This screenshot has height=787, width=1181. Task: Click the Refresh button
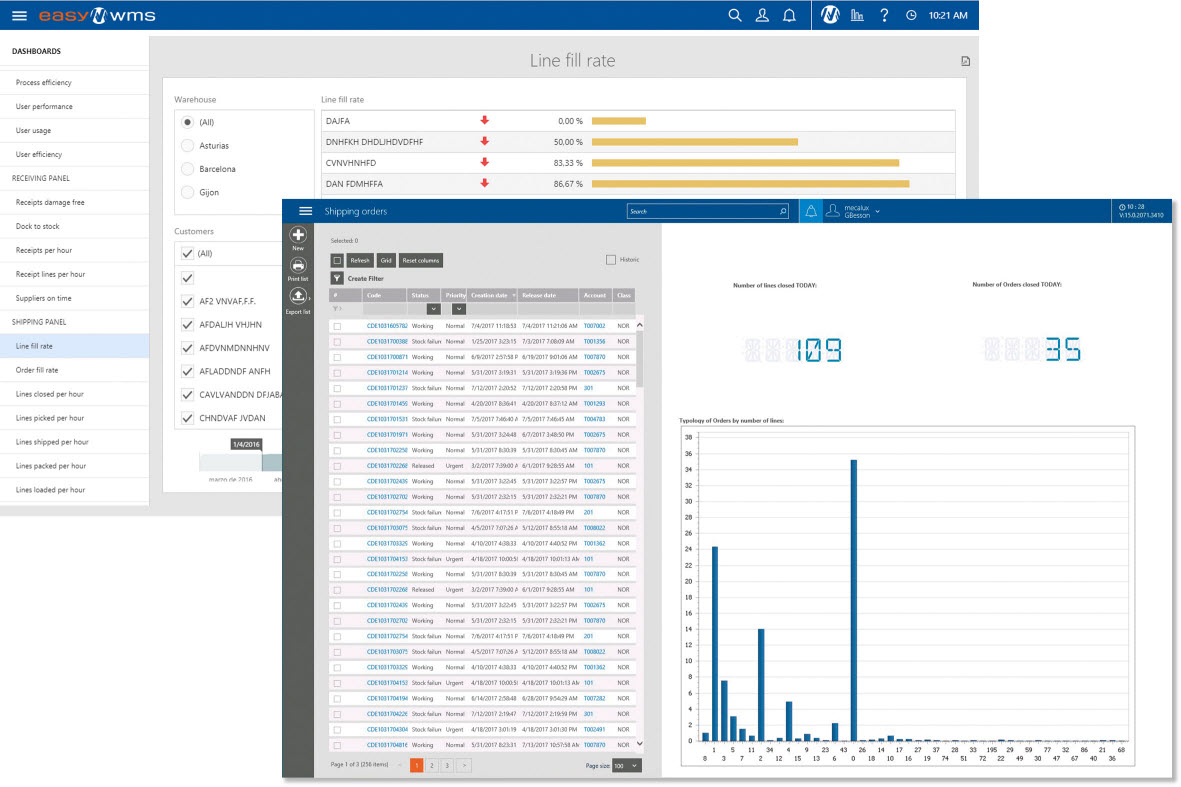[x=360, y=260]
